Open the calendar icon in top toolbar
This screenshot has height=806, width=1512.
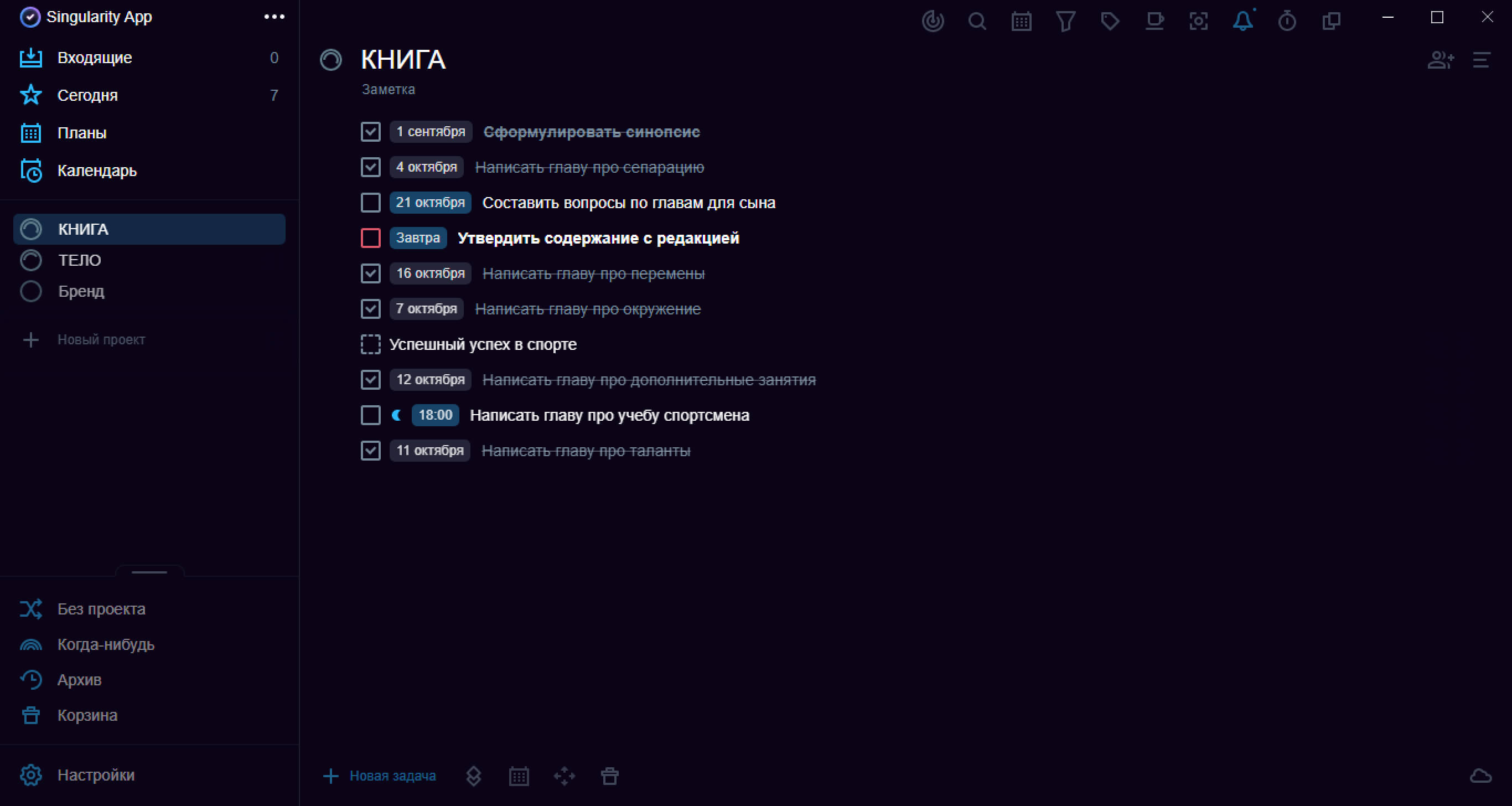pos(1021,21)
